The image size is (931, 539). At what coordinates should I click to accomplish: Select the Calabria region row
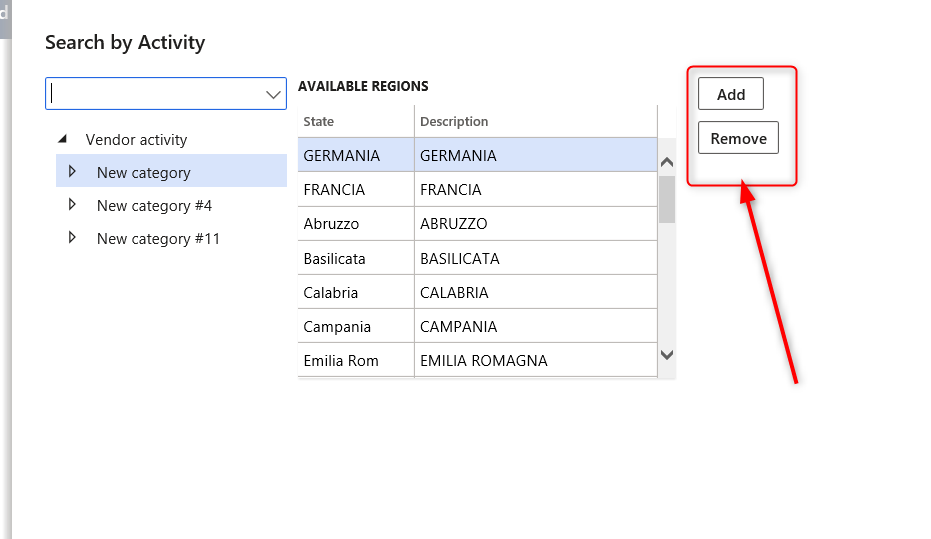[x=330, y=293]
